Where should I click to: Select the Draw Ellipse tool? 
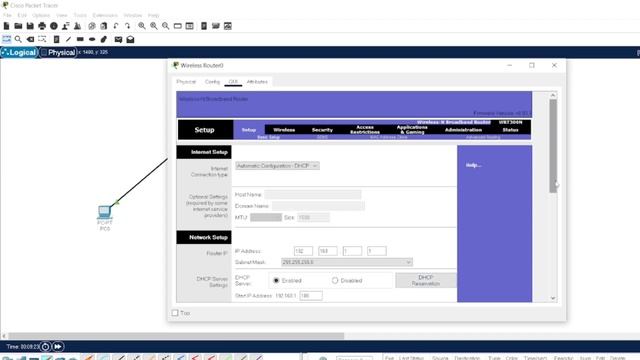click(92, 39)
